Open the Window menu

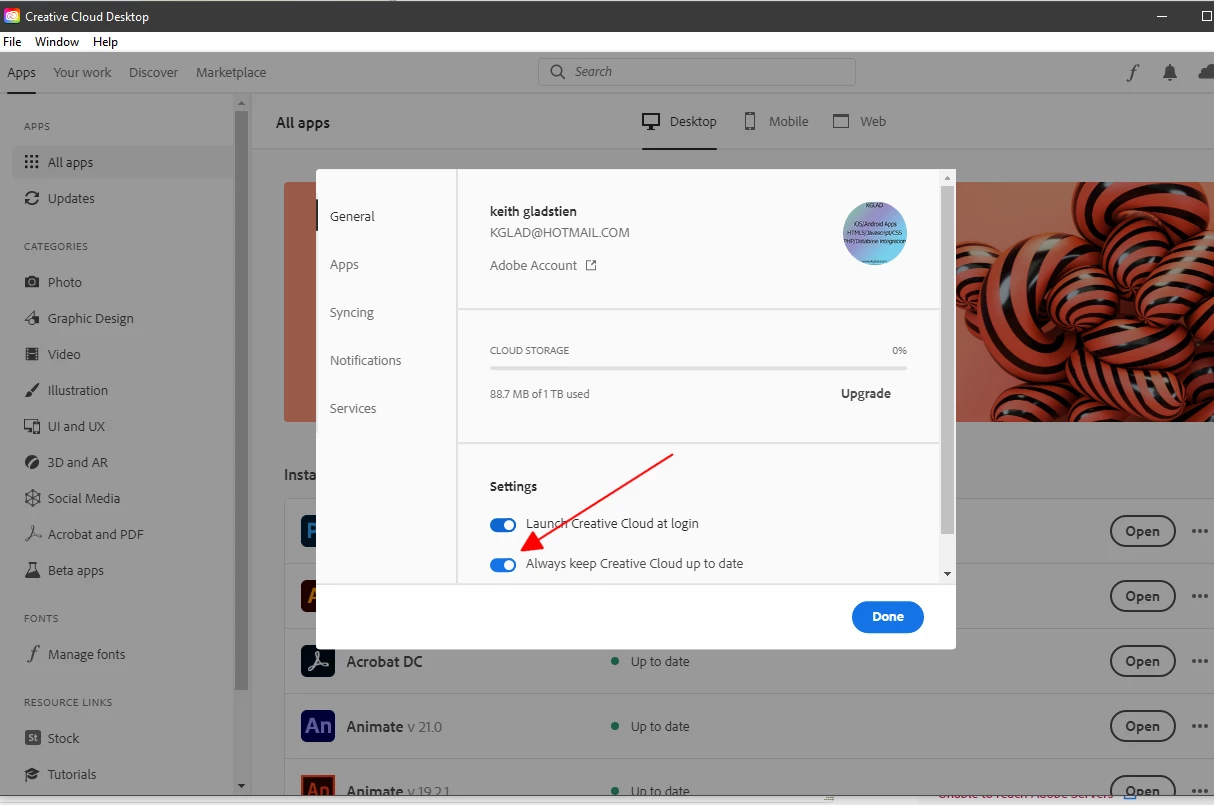57,42
